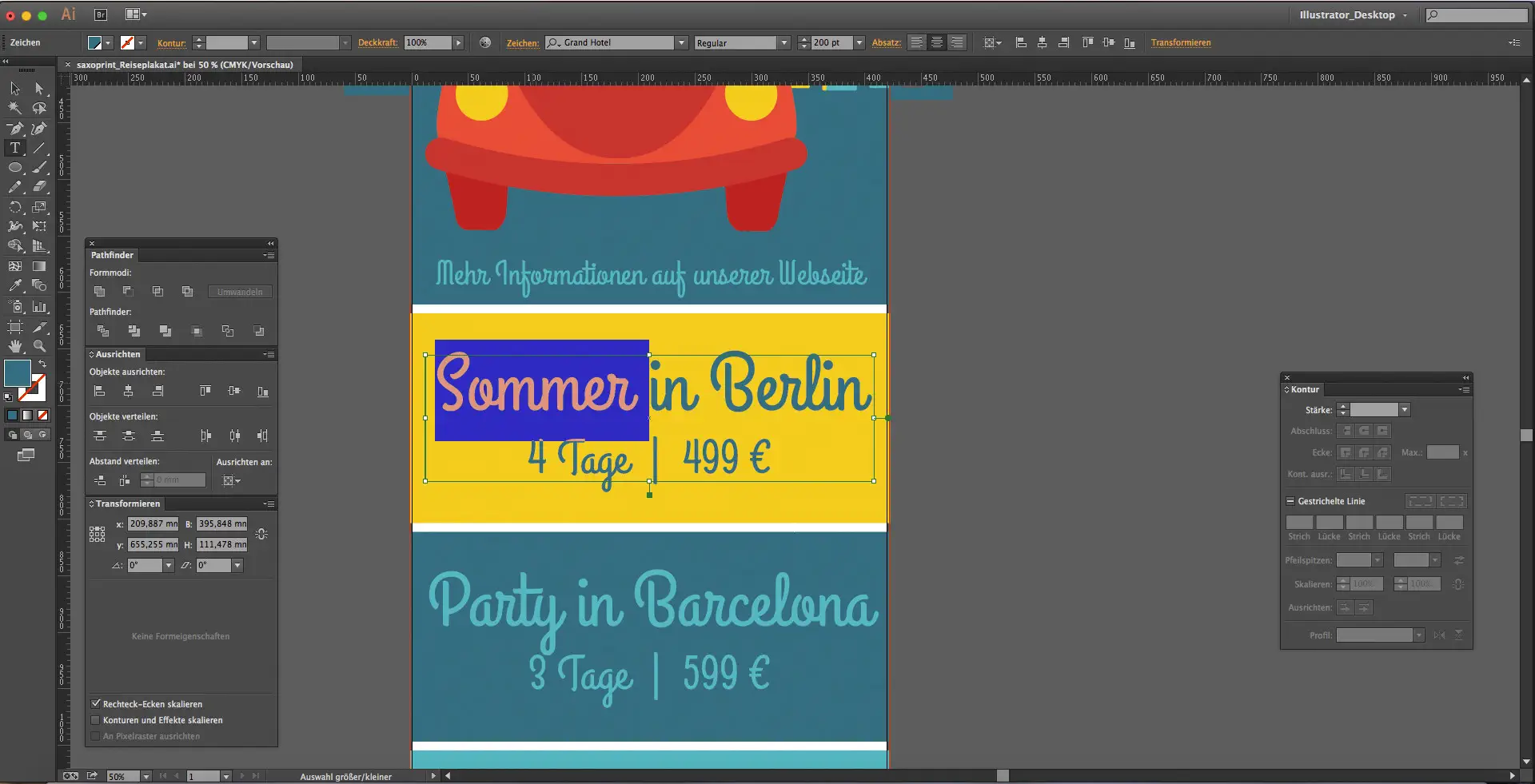Open the Ausrichten an dropdown

pos(231,480)
